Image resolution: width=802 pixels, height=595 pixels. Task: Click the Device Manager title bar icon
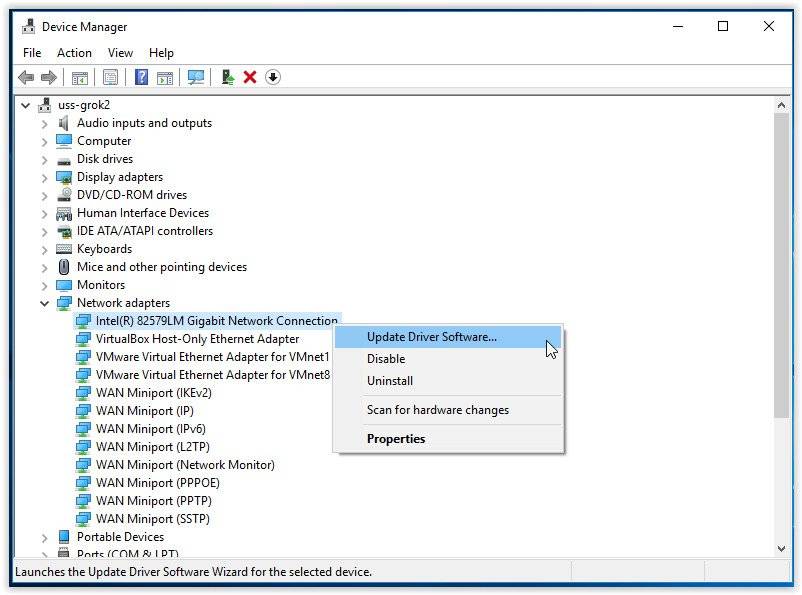click(x=29, y=27)
